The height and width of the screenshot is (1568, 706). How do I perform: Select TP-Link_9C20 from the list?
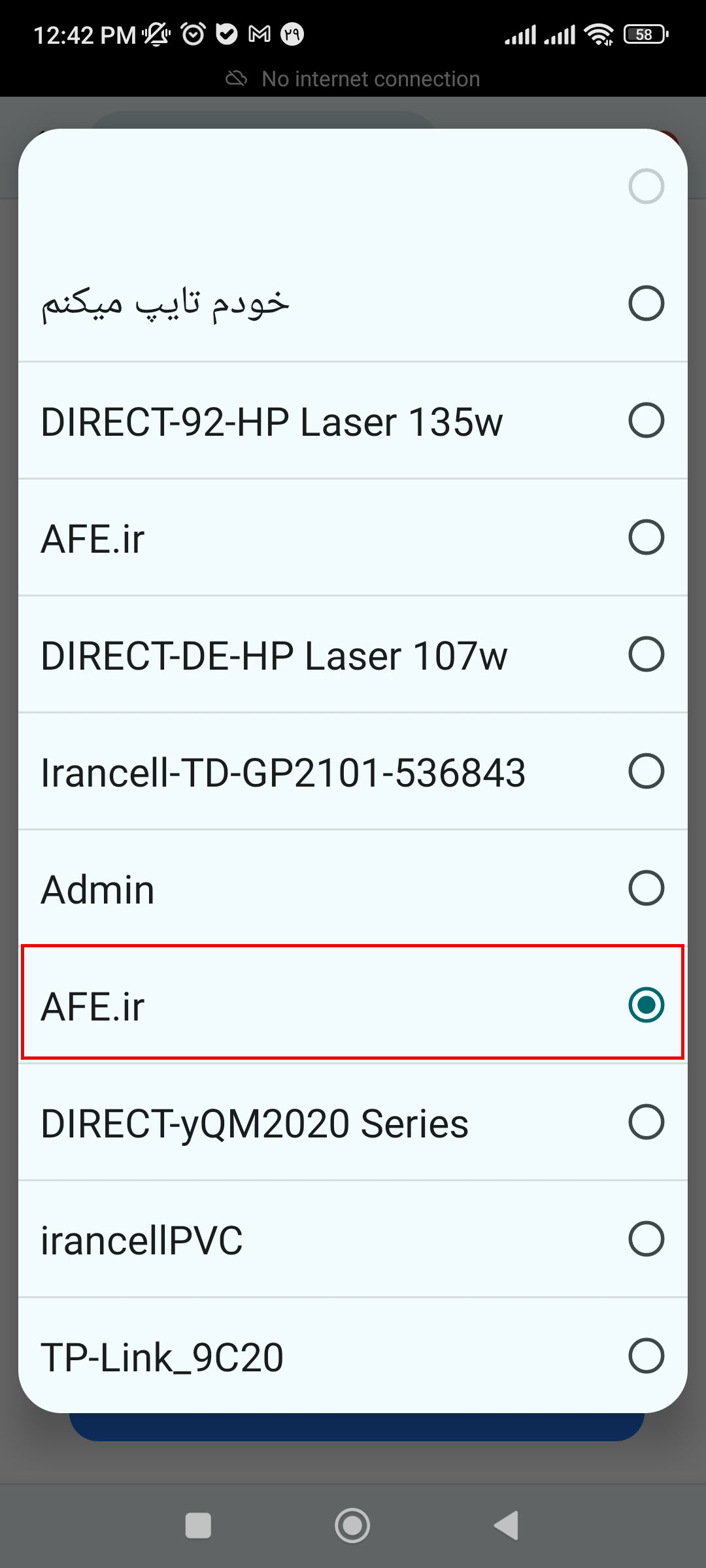(x=353, y=1356)
